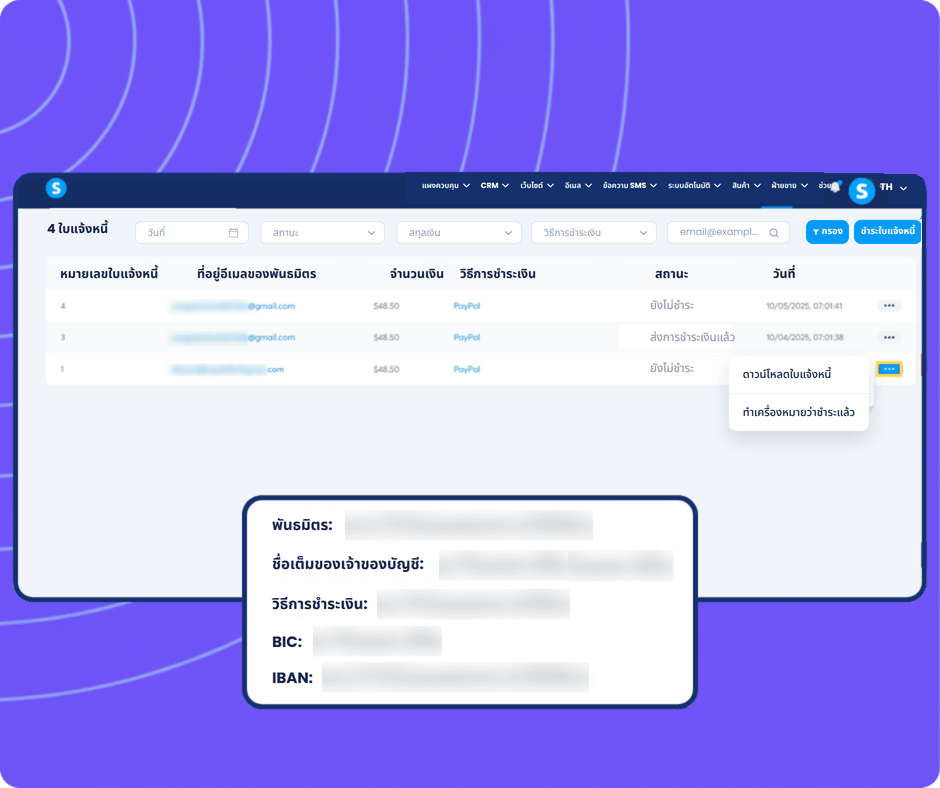Select ดาวน์โหลดใบแจ้งหนี้ from the popup menu
Screen dimensions: 940x788
799,375
